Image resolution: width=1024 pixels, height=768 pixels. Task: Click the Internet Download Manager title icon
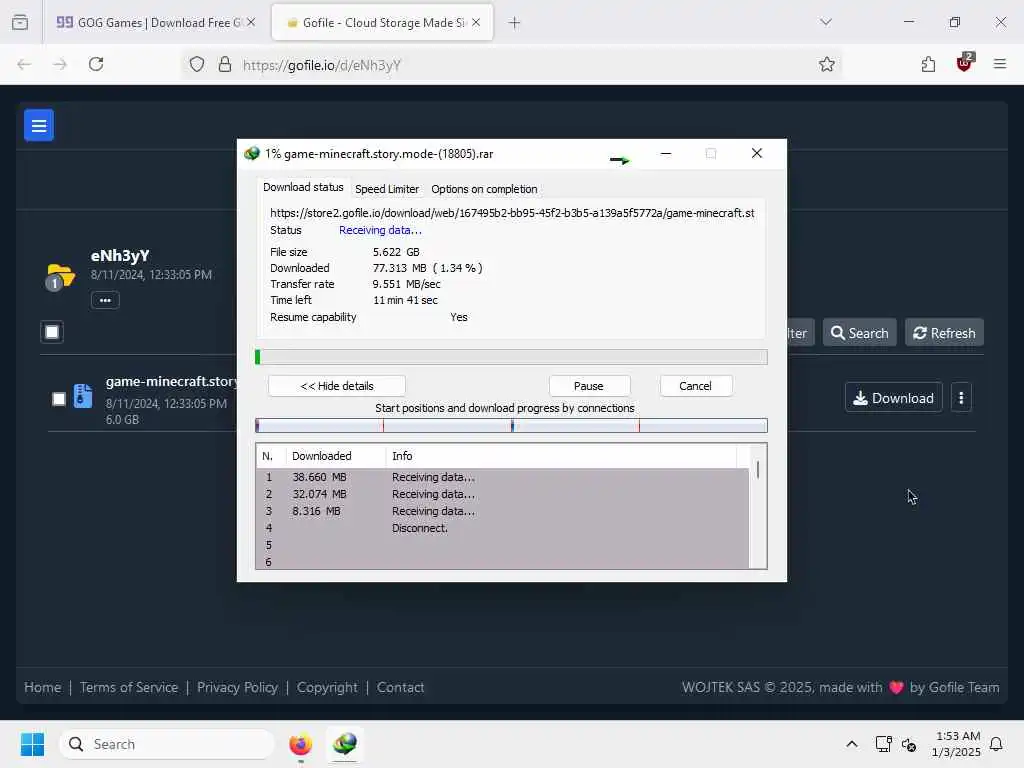pyautogui.click(x=251, y=154)
